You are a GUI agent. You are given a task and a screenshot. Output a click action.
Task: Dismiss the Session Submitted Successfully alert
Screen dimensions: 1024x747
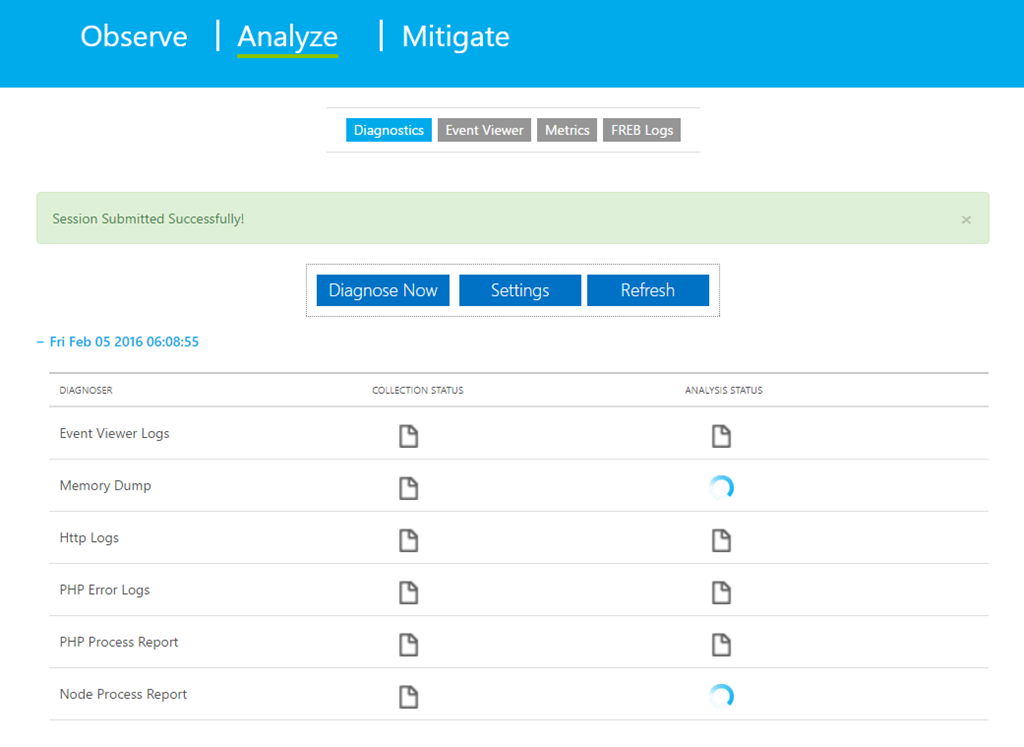pyautogui.click(x=966, y=220)
